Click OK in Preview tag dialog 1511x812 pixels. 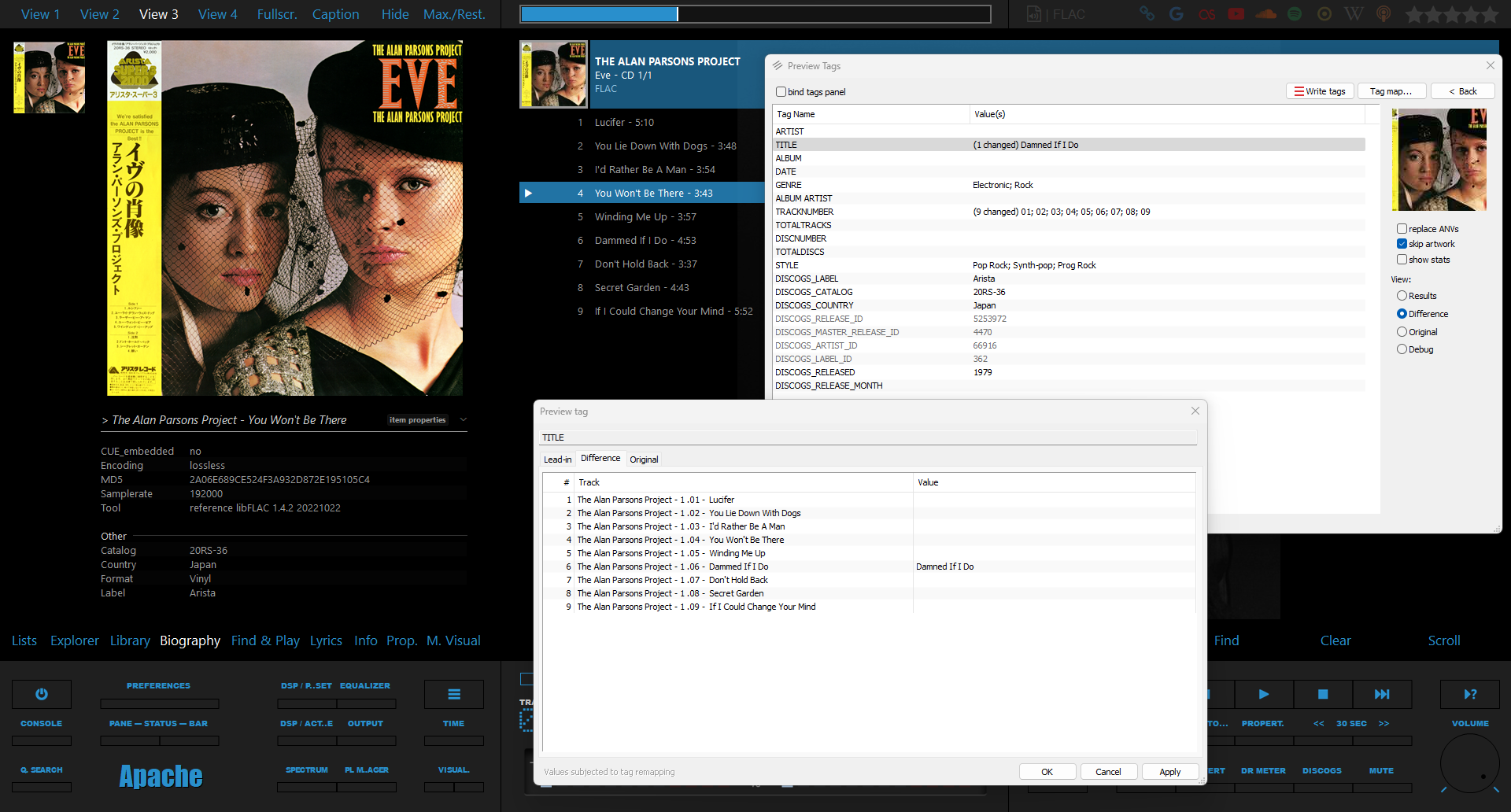coord(1047,772)
